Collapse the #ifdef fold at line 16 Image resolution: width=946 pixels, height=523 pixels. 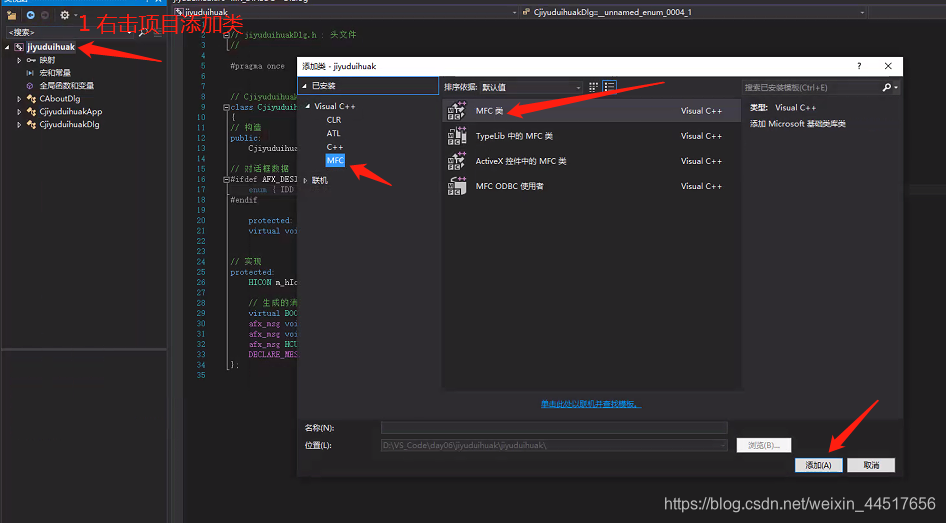click(226, 180)
